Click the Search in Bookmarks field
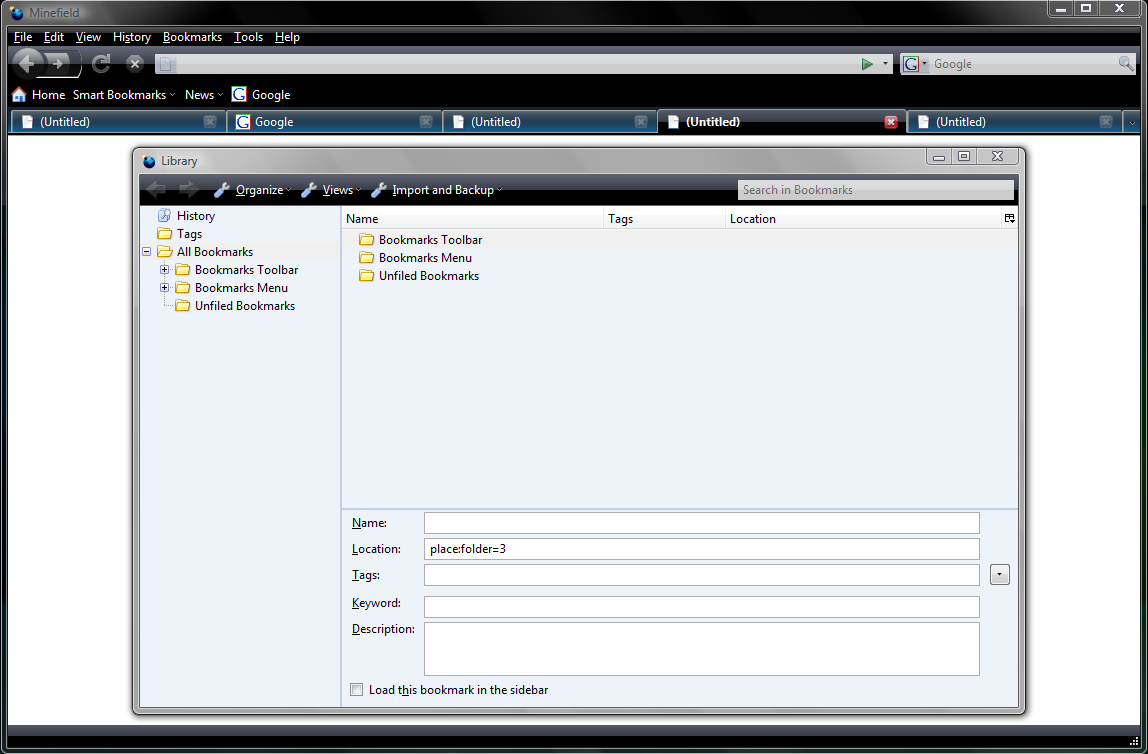The width and height of the screenshot is (1148, 754). pyautogui.click(x=875, y=189)
